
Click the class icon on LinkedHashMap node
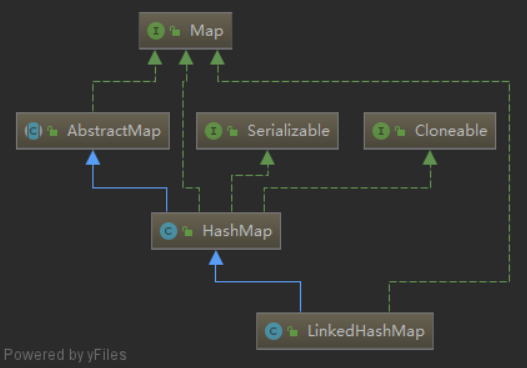click(x=274, y=331)
